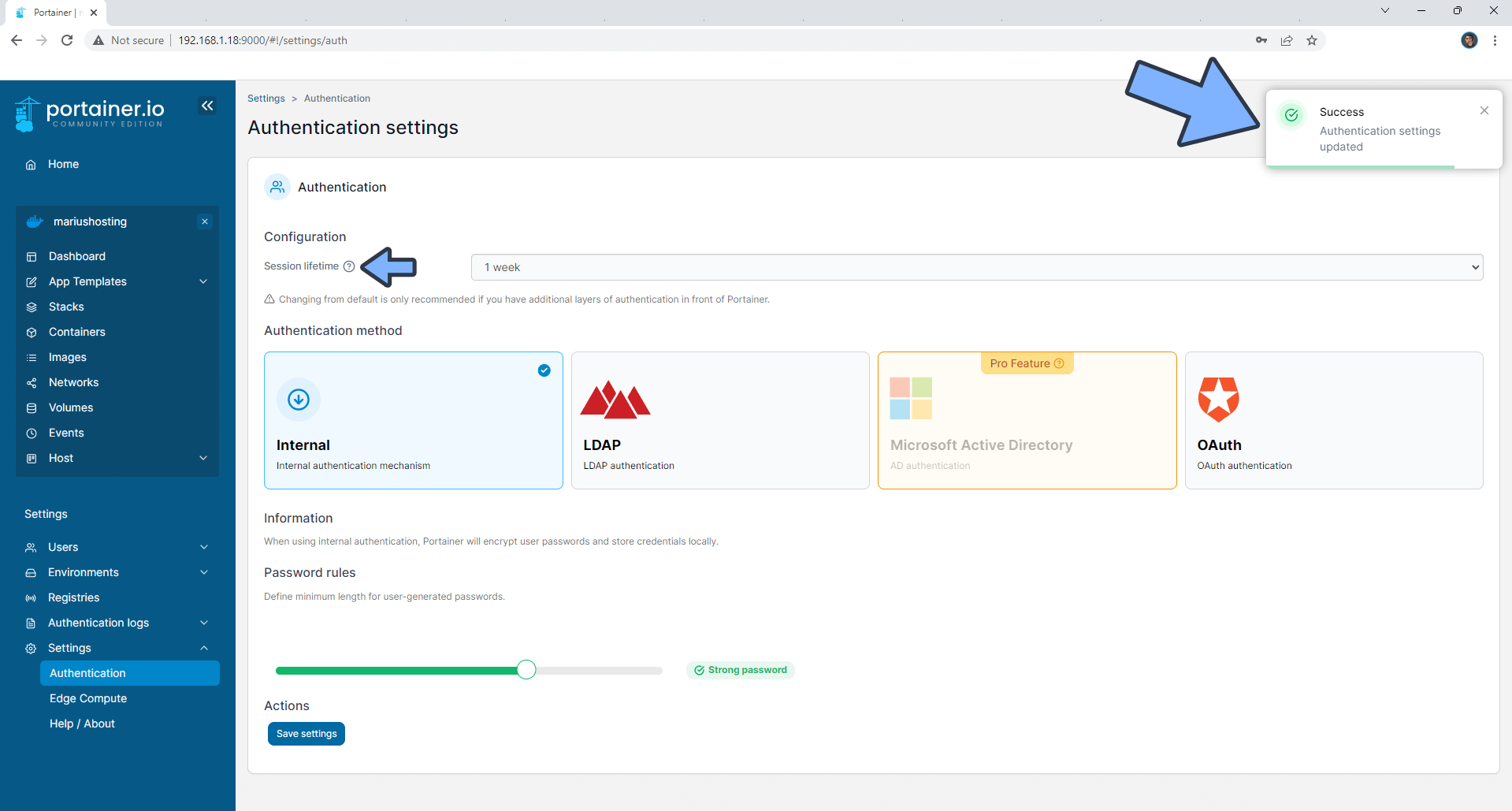Image resolution: width=1512 pixels, height=811 pixels.
Task: Click the Containers box icon
Action: (32, 333)
